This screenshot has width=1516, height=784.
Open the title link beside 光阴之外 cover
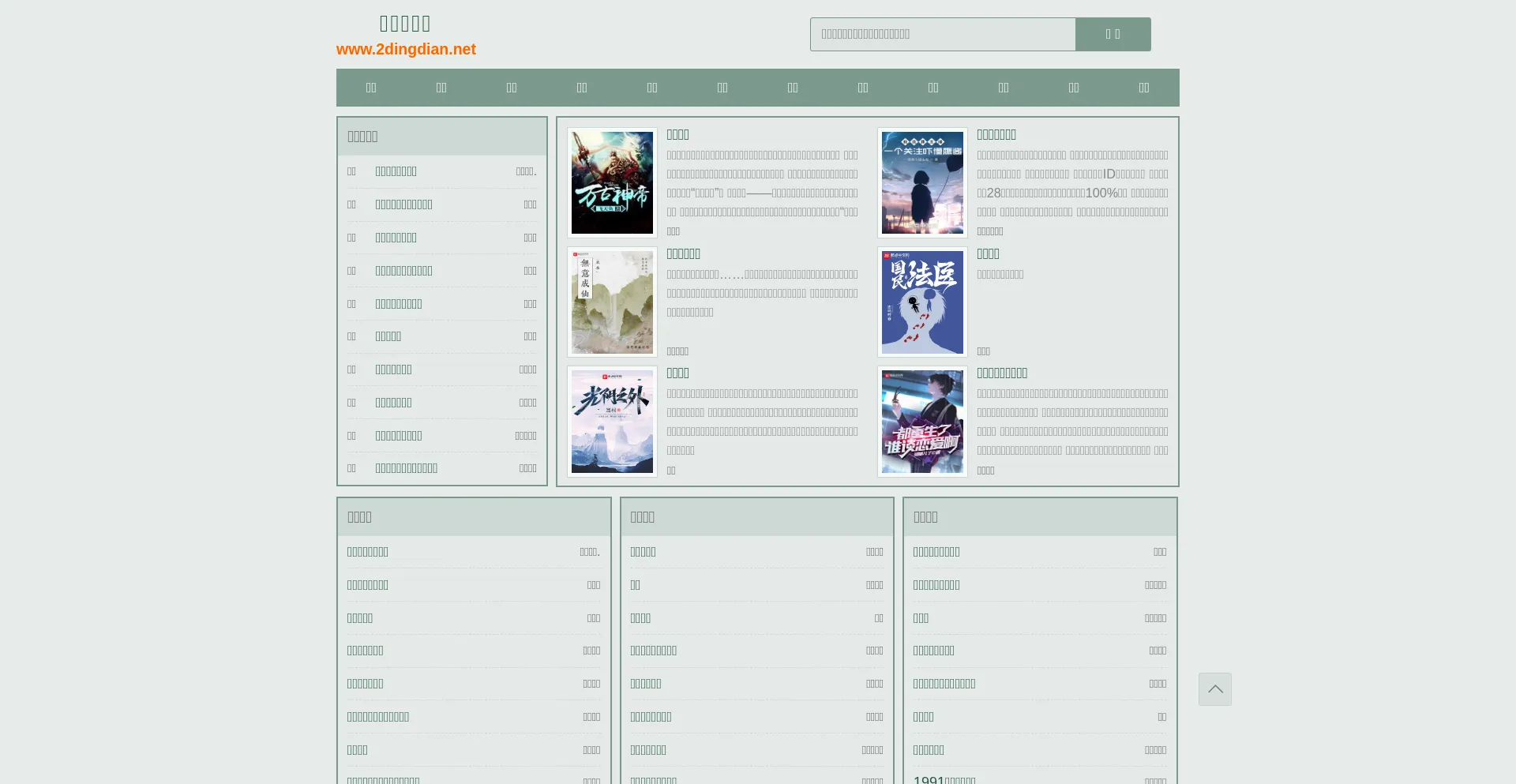tap(677, 373)
